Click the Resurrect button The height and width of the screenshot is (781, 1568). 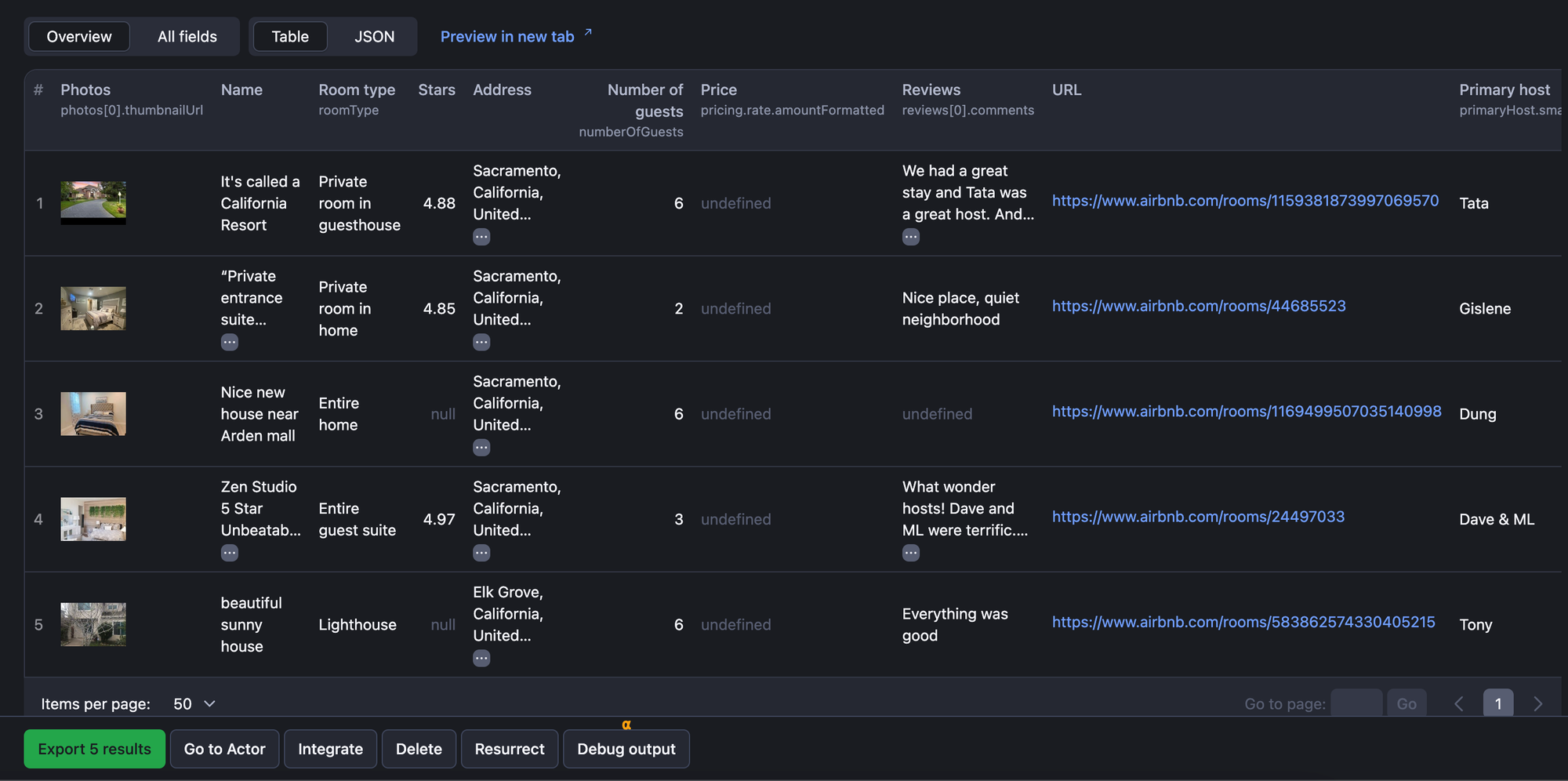point(510,749)
